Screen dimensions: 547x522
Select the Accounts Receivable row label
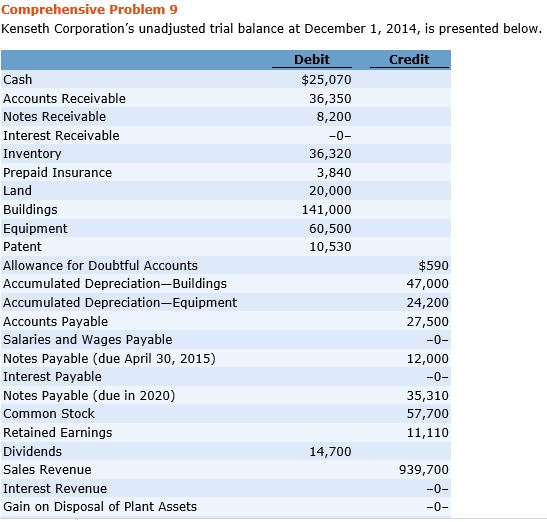pyautogui.click(x=64, y=98)
